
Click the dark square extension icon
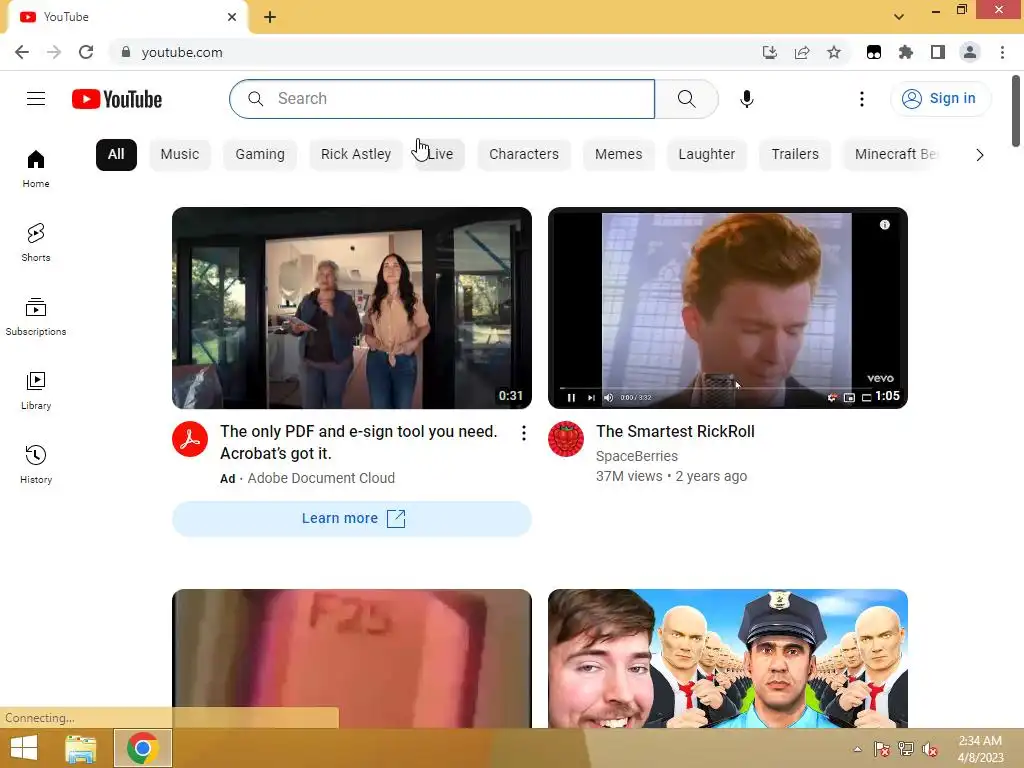pyautogui.click(x=874, y=52)
